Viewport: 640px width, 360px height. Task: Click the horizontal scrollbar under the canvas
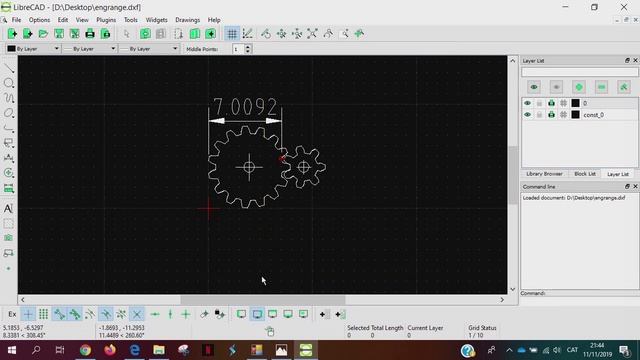[262, 300]
